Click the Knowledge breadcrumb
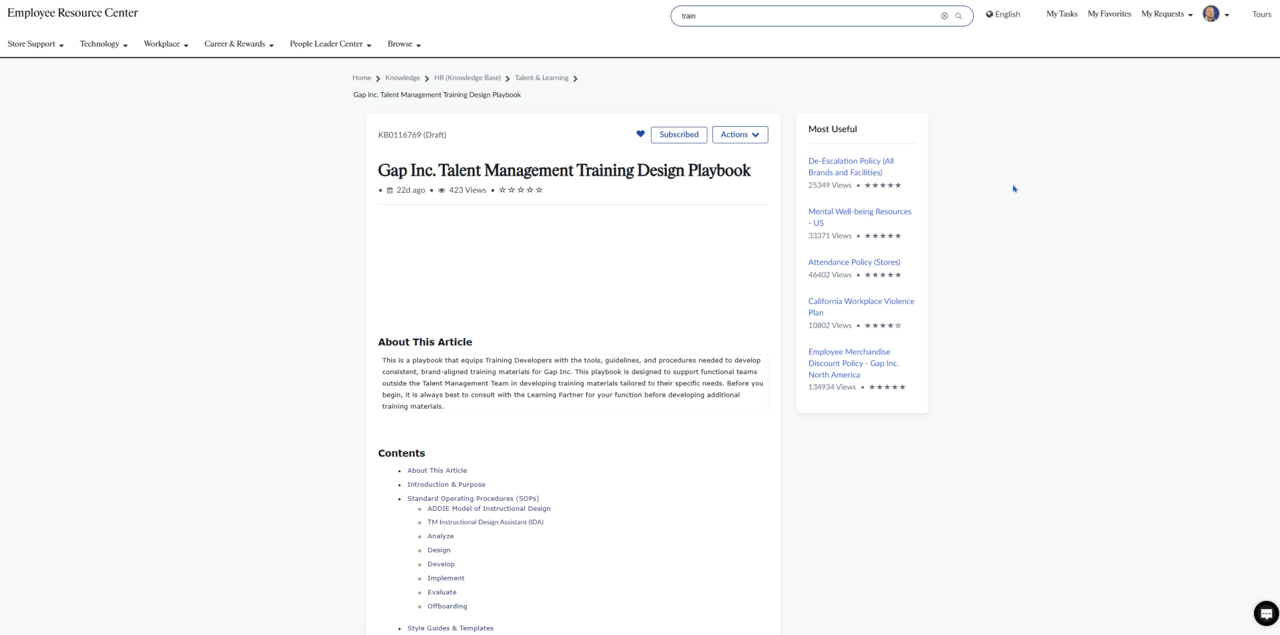Viewport: 1280px width, 635px height. 402,78
